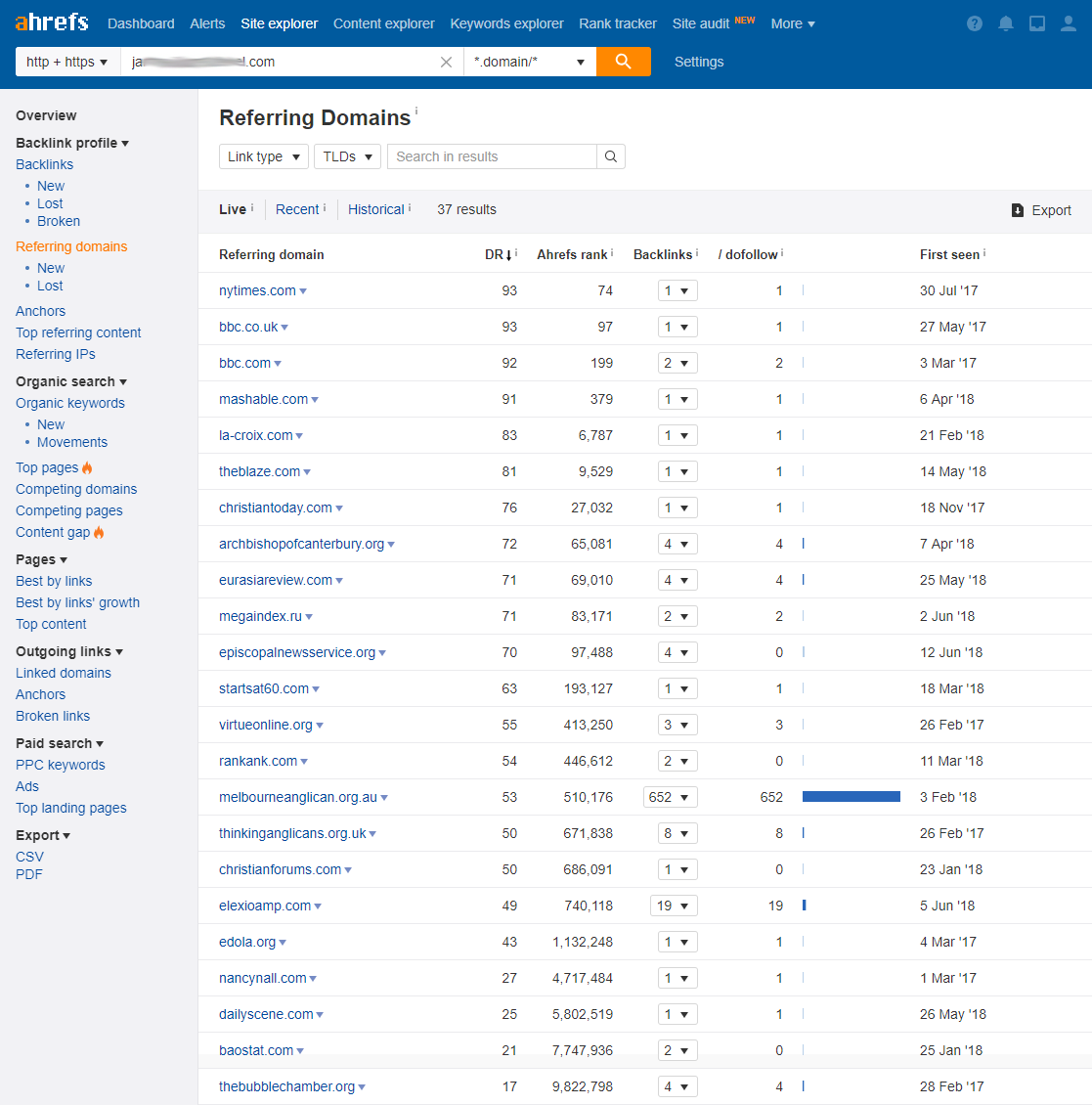Click the info icon next to Referring Domains title

(416, 110)
